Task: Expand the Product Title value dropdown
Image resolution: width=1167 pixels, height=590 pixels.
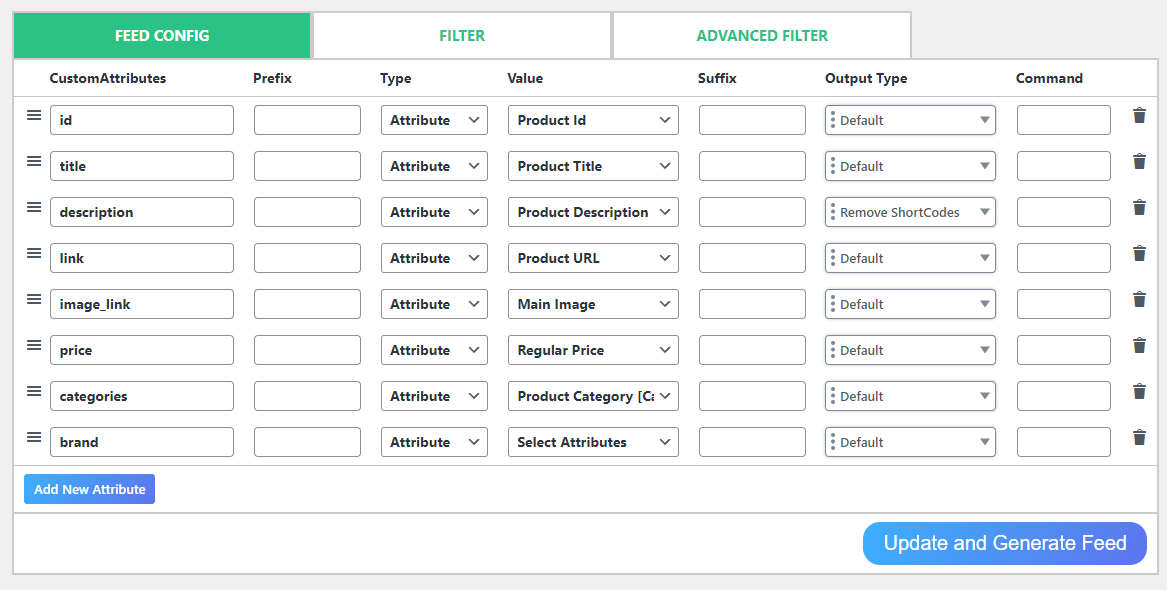Action: pyautogui.click(x=593, y=166)
